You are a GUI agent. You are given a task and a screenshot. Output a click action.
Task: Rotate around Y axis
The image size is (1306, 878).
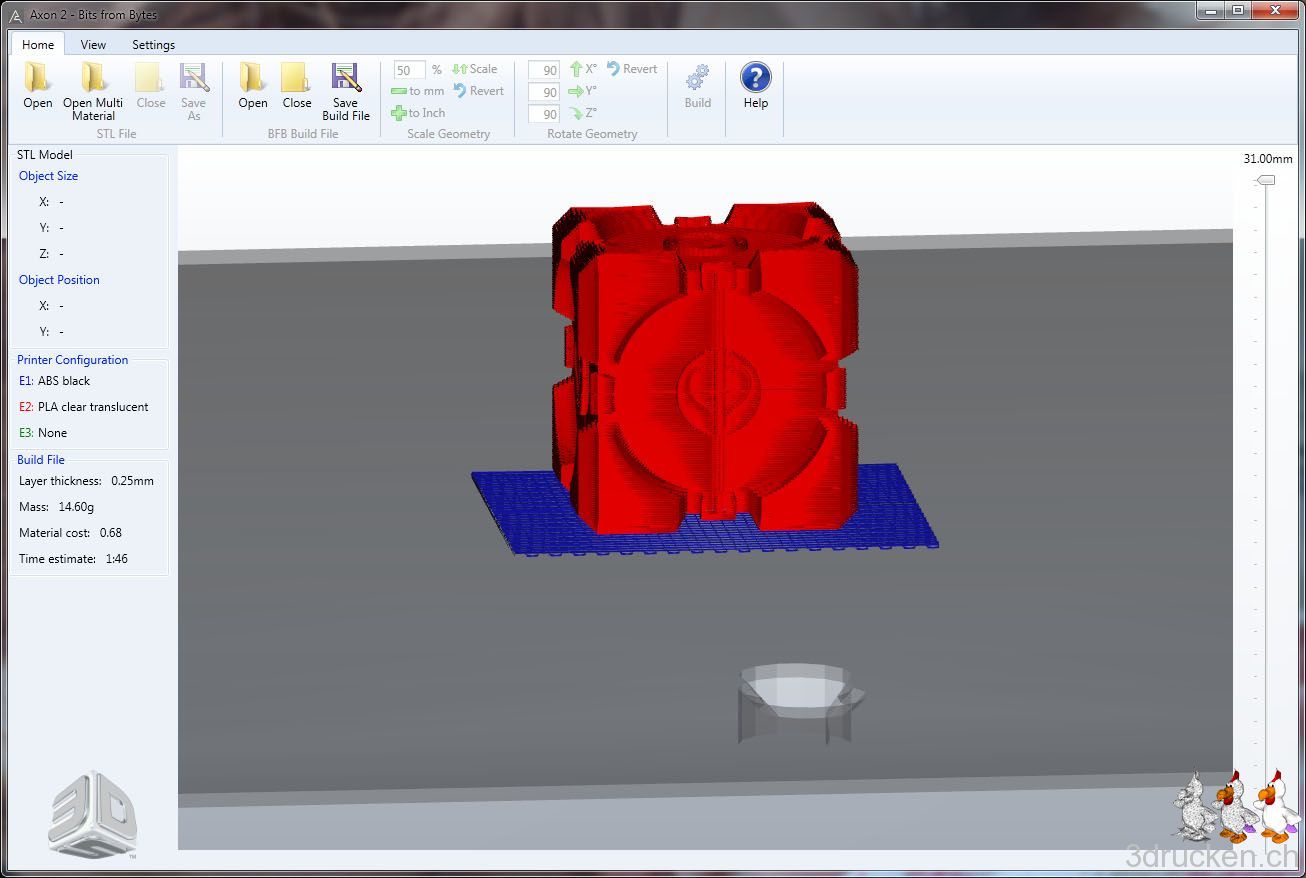click(583, 91)
